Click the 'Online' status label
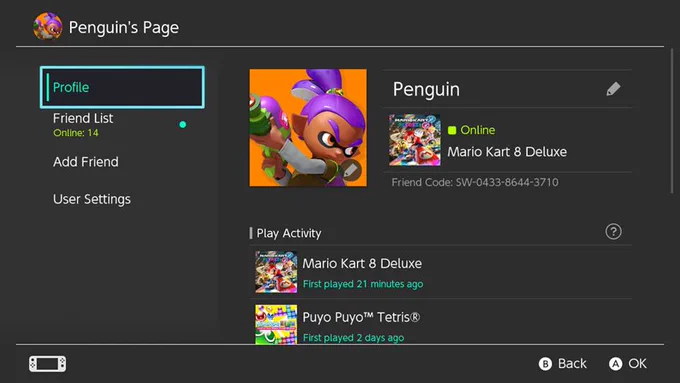 coord(477,130)
